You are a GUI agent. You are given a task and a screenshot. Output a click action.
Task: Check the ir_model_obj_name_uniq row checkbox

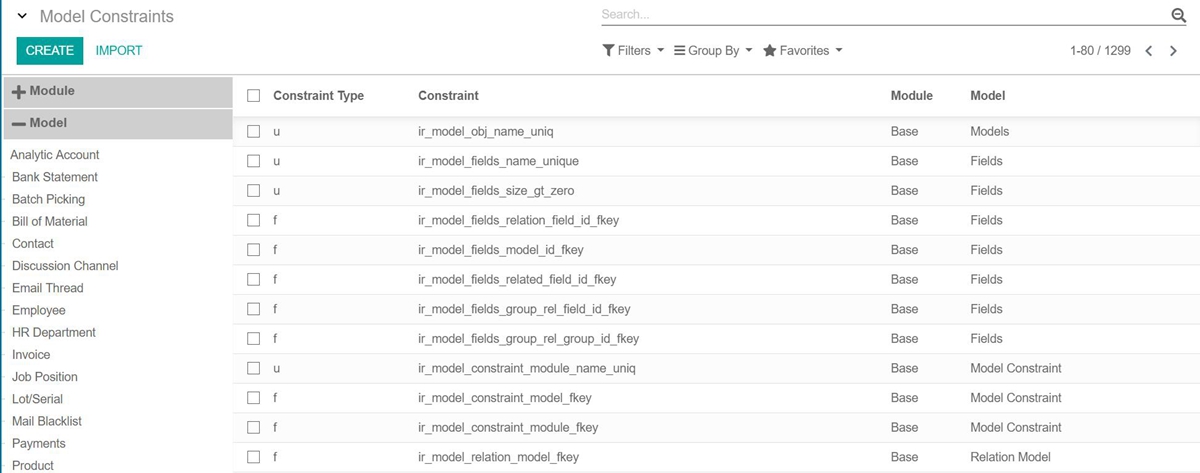[x=254, y=131]
